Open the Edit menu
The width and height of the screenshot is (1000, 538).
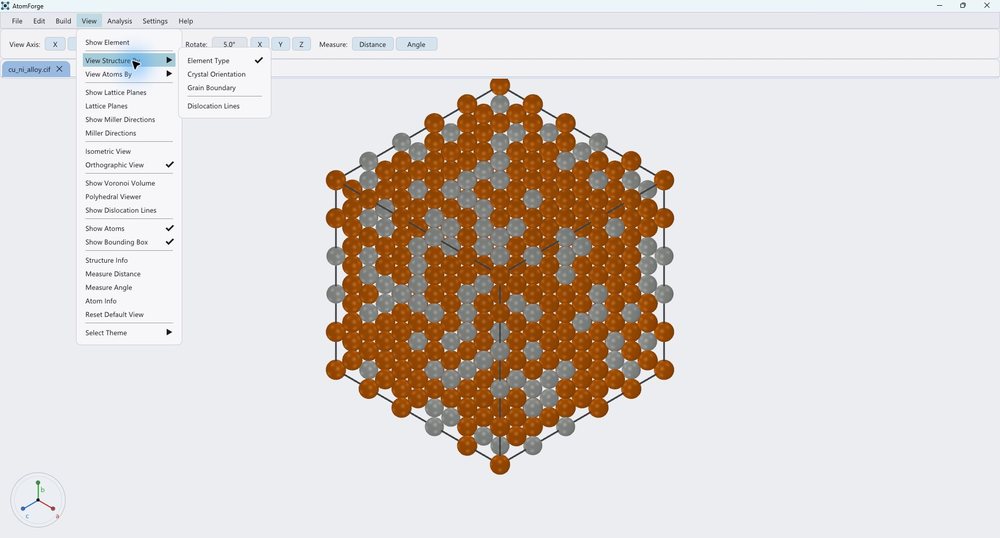[39, 21]
